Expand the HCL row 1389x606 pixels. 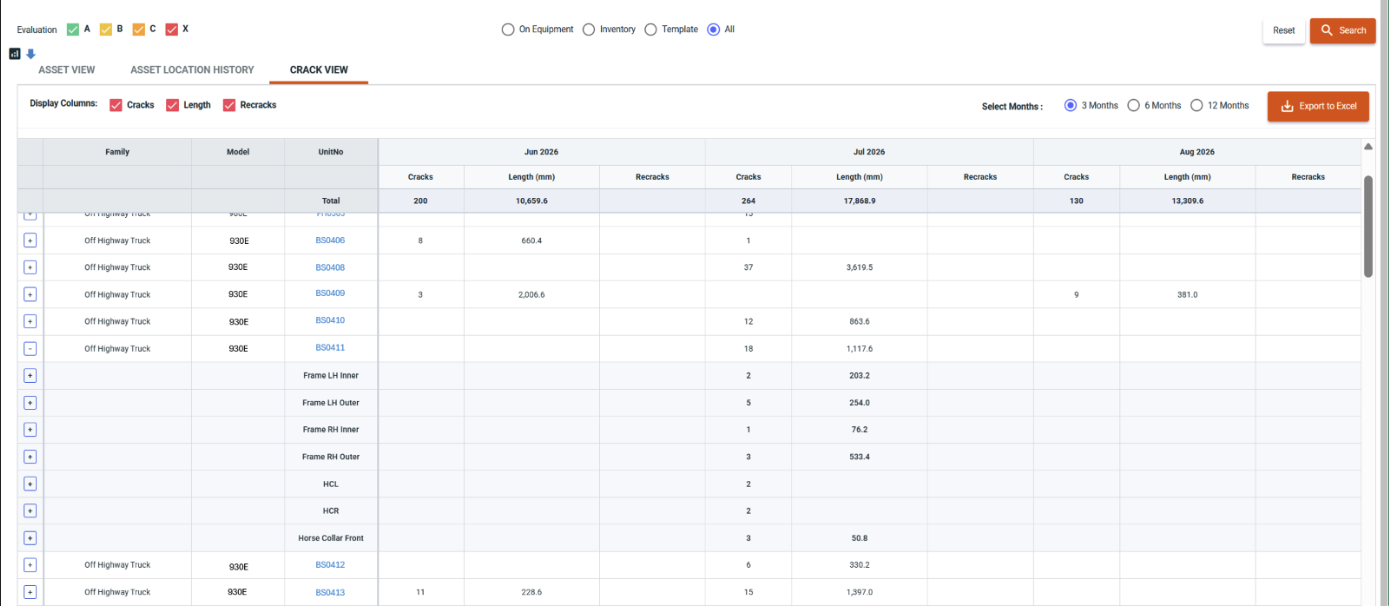pyautogui.click(x=30, y=484)
